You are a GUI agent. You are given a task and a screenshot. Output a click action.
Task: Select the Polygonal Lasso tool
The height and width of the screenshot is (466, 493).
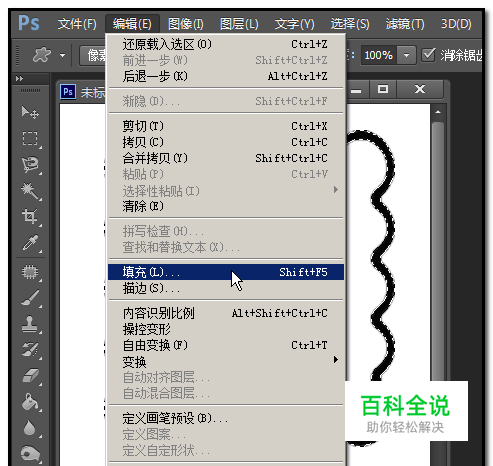point(30,165)
